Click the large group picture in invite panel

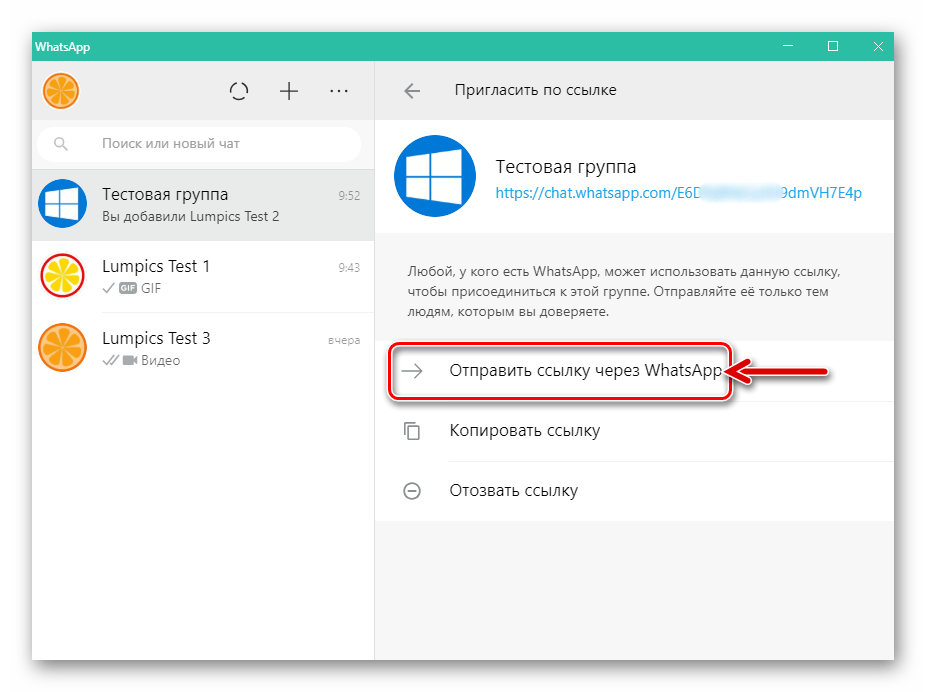[x=435, y=176]
